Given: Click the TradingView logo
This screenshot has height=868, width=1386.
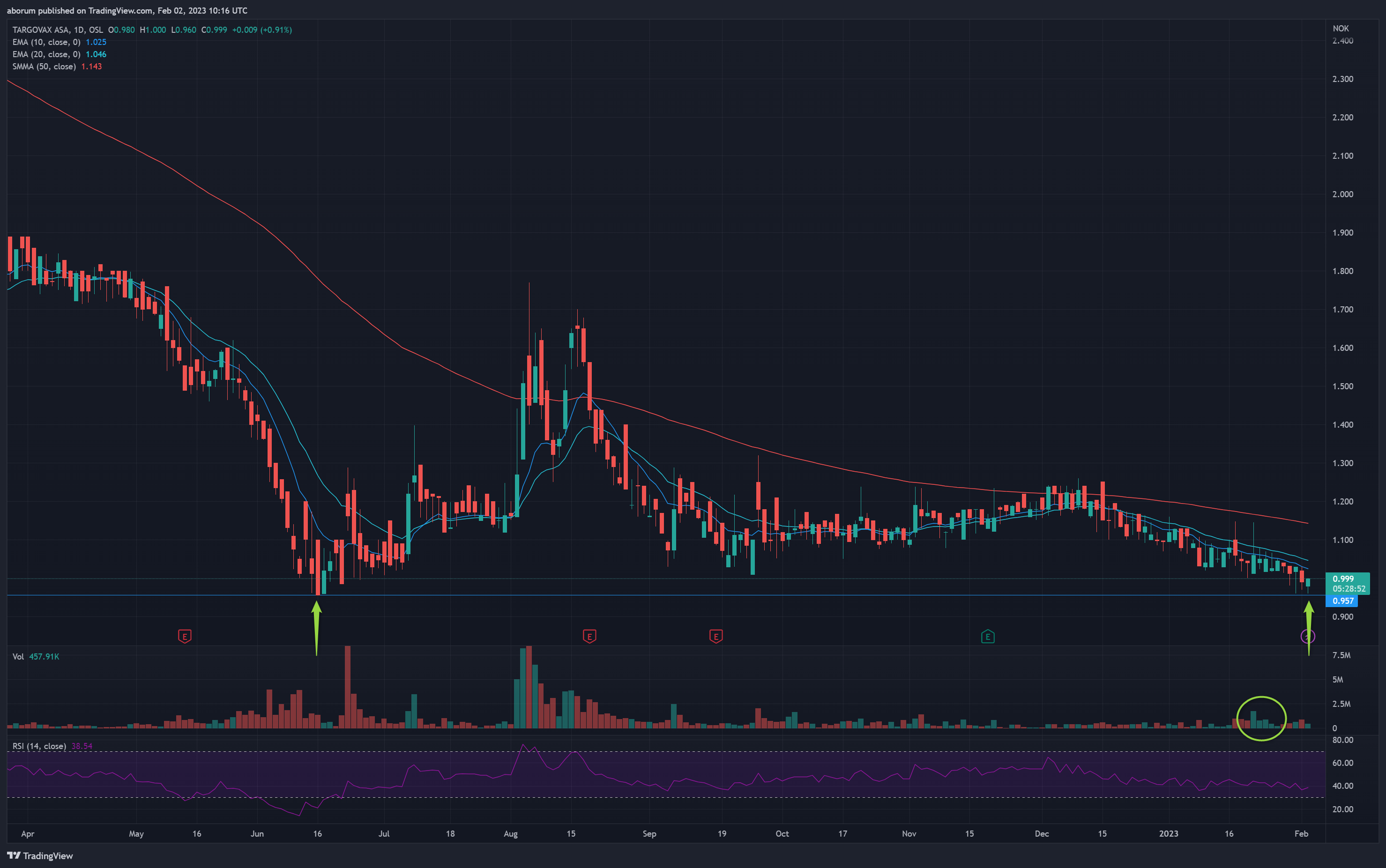Looking at the screenshot, I should [x=40, y=855].
